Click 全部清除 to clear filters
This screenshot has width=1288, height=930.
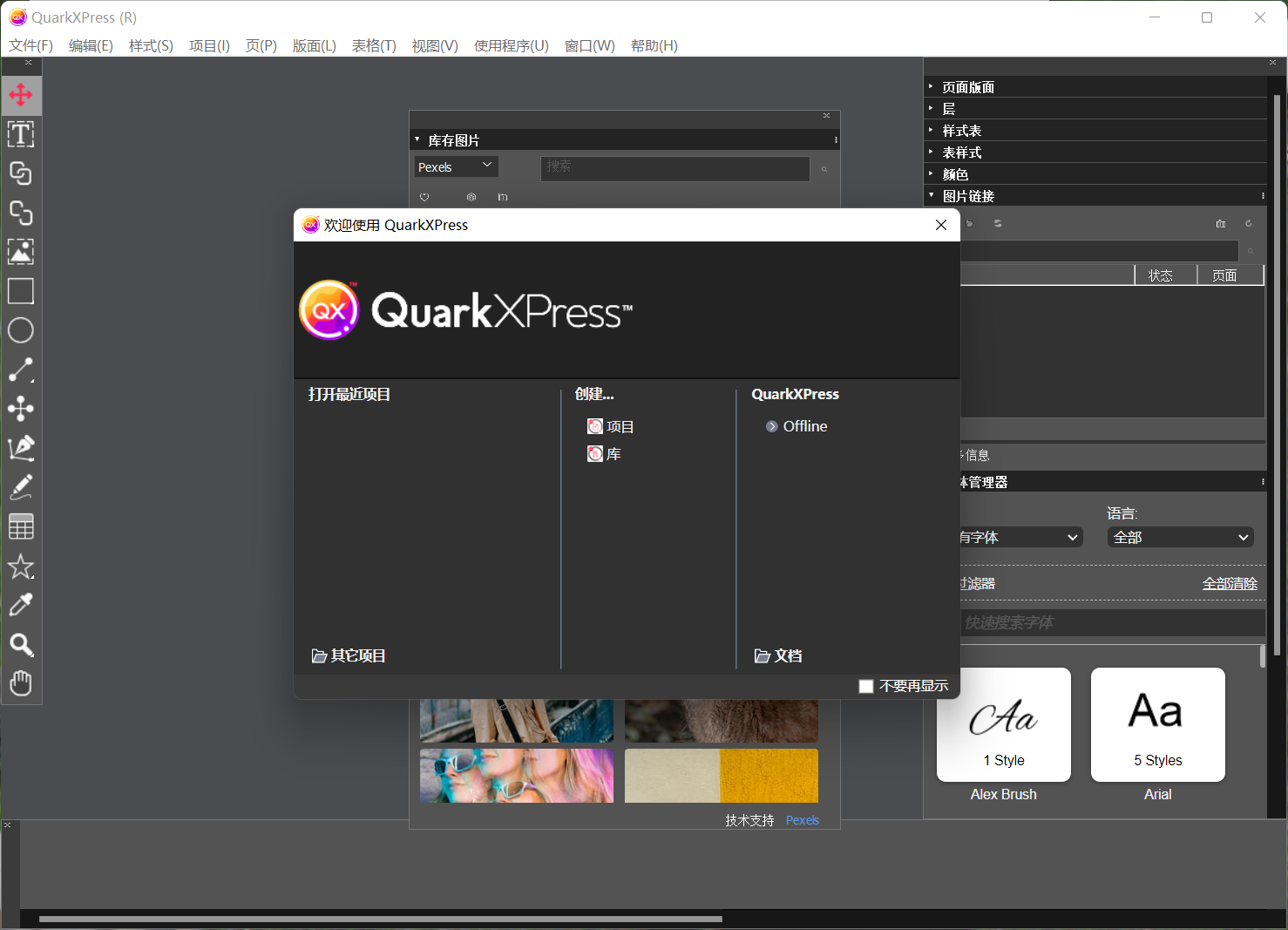[1230, 583]
